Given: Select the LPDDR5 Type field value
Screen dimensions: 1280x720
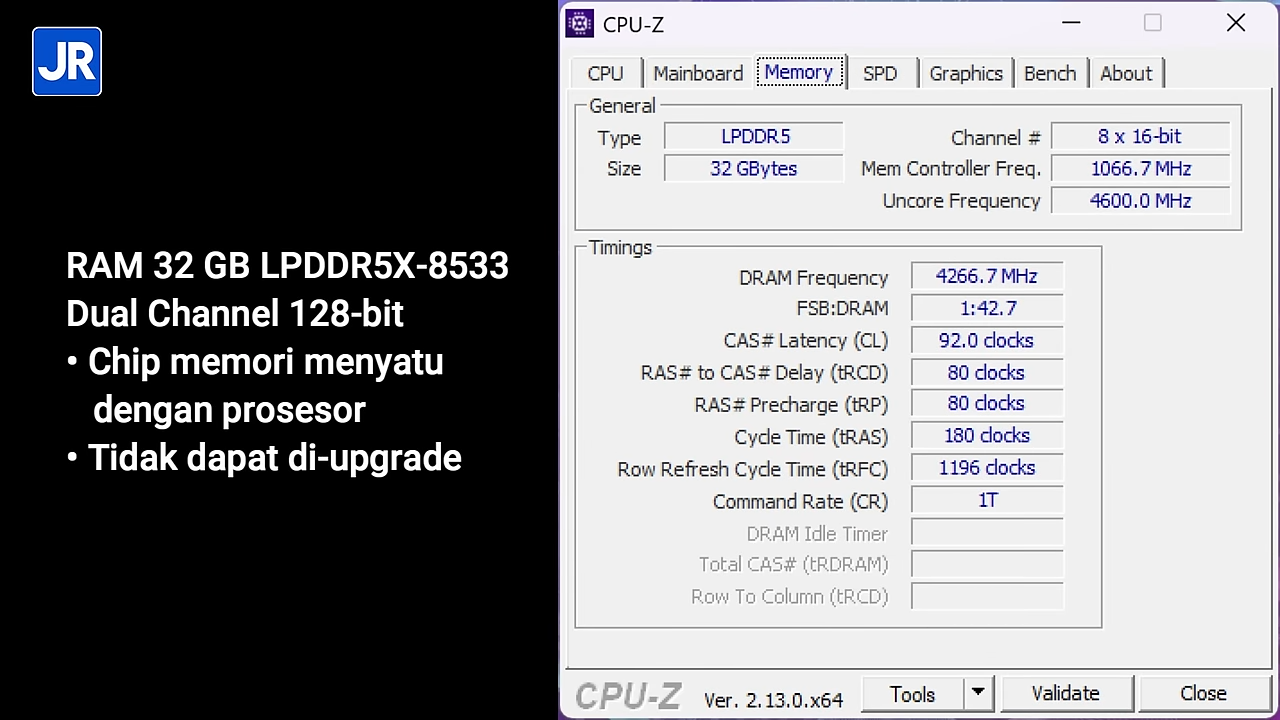Looking at the screenshot, I should [754, 136].
